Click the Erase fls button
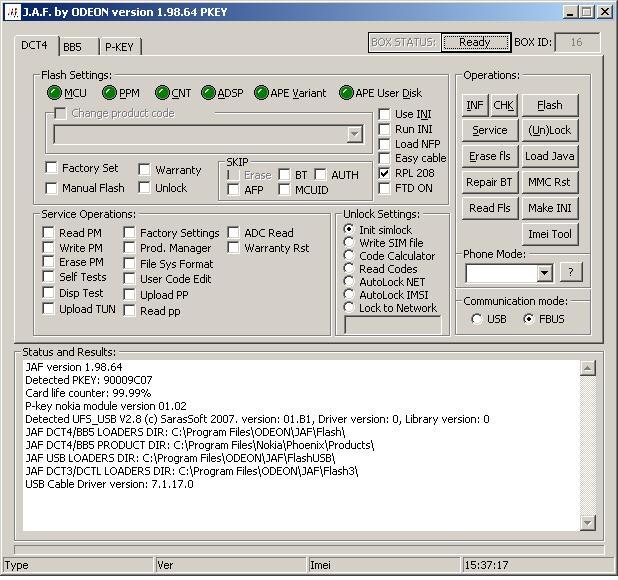This screenshot has height=580, width=618. [x=490, y=156]
